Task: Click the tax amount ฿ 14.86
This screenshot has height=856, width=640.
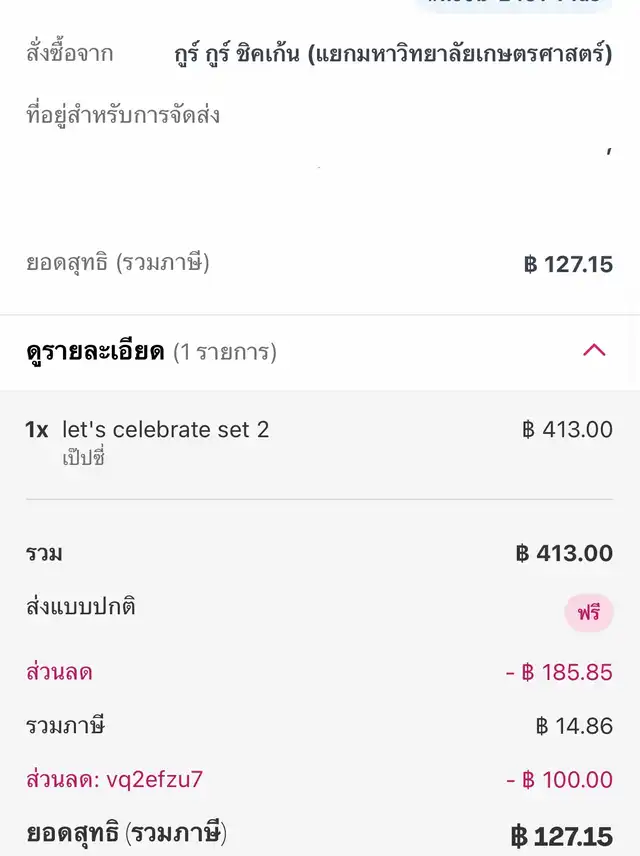Action: pyautogui.click(x=574, y=726)
